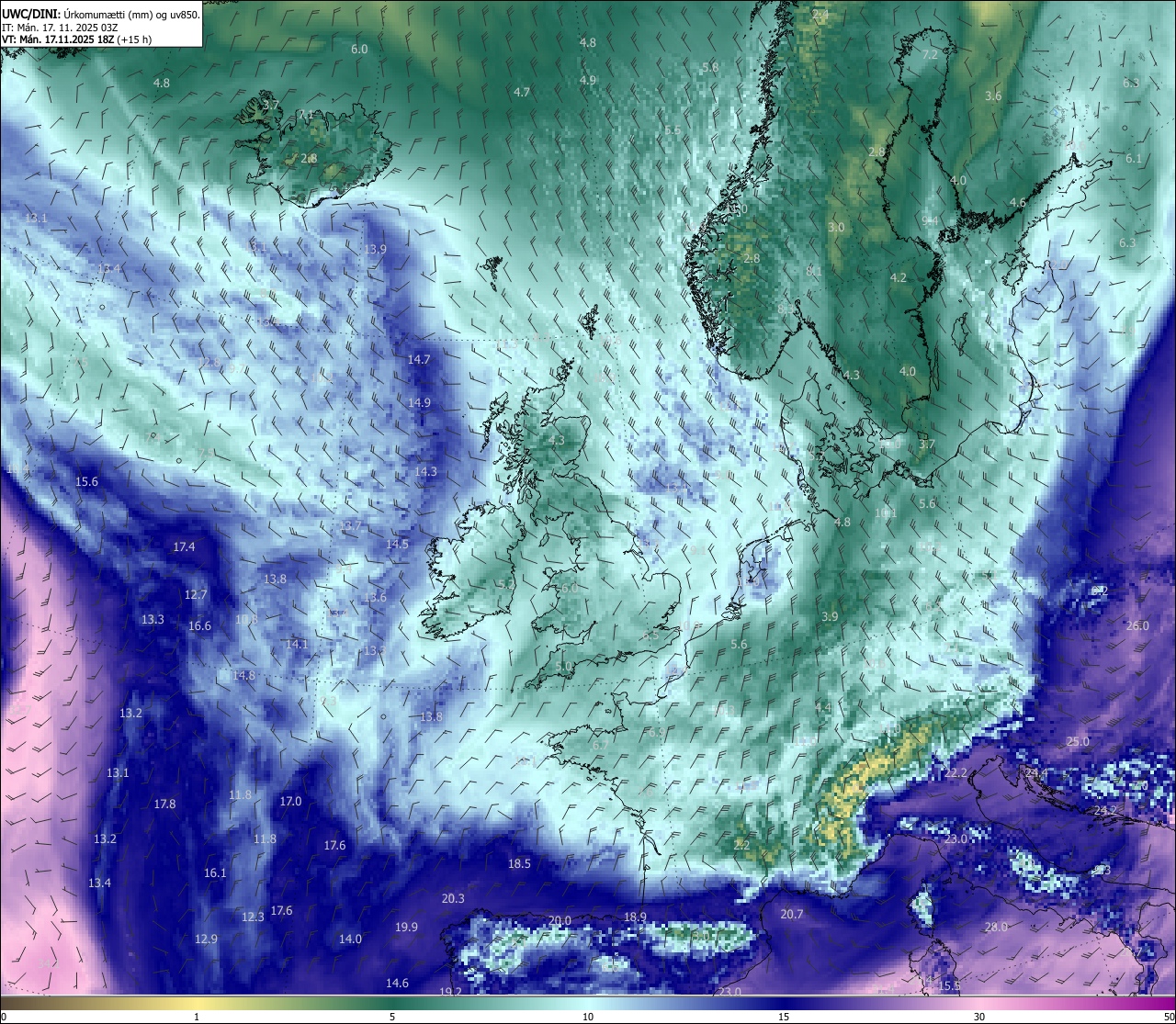The height and width of the screenshot is (1024, 1176).
Task: Click the map value 4.6
Action: [x=1018, y=202]
